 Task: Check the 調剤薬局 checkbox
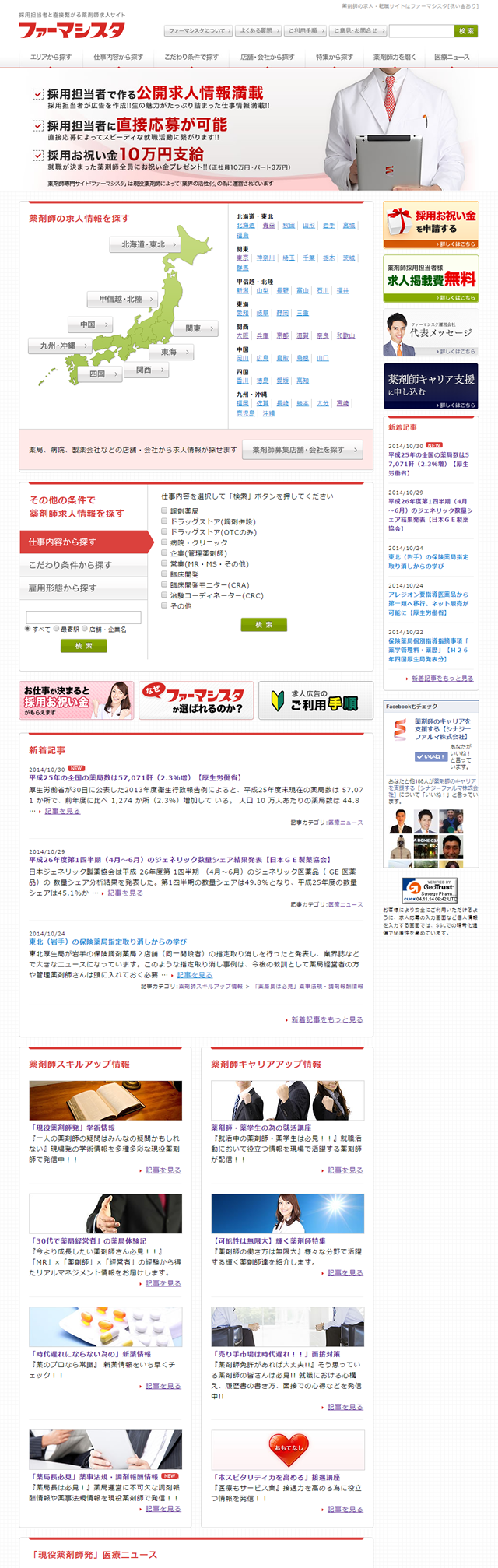(x=164, y=511)
